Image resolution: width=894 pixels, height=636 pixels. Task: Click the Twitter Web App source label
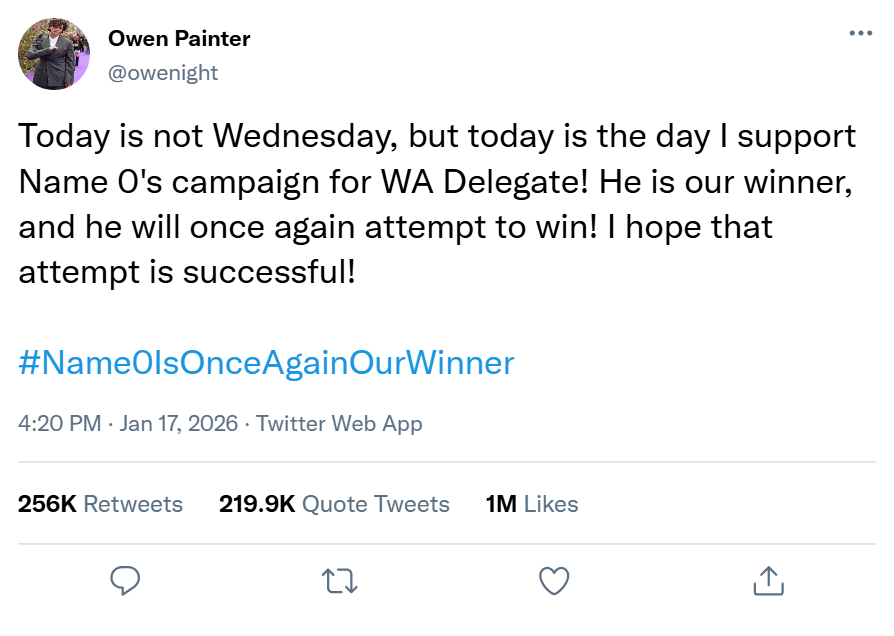click(339, 423)
